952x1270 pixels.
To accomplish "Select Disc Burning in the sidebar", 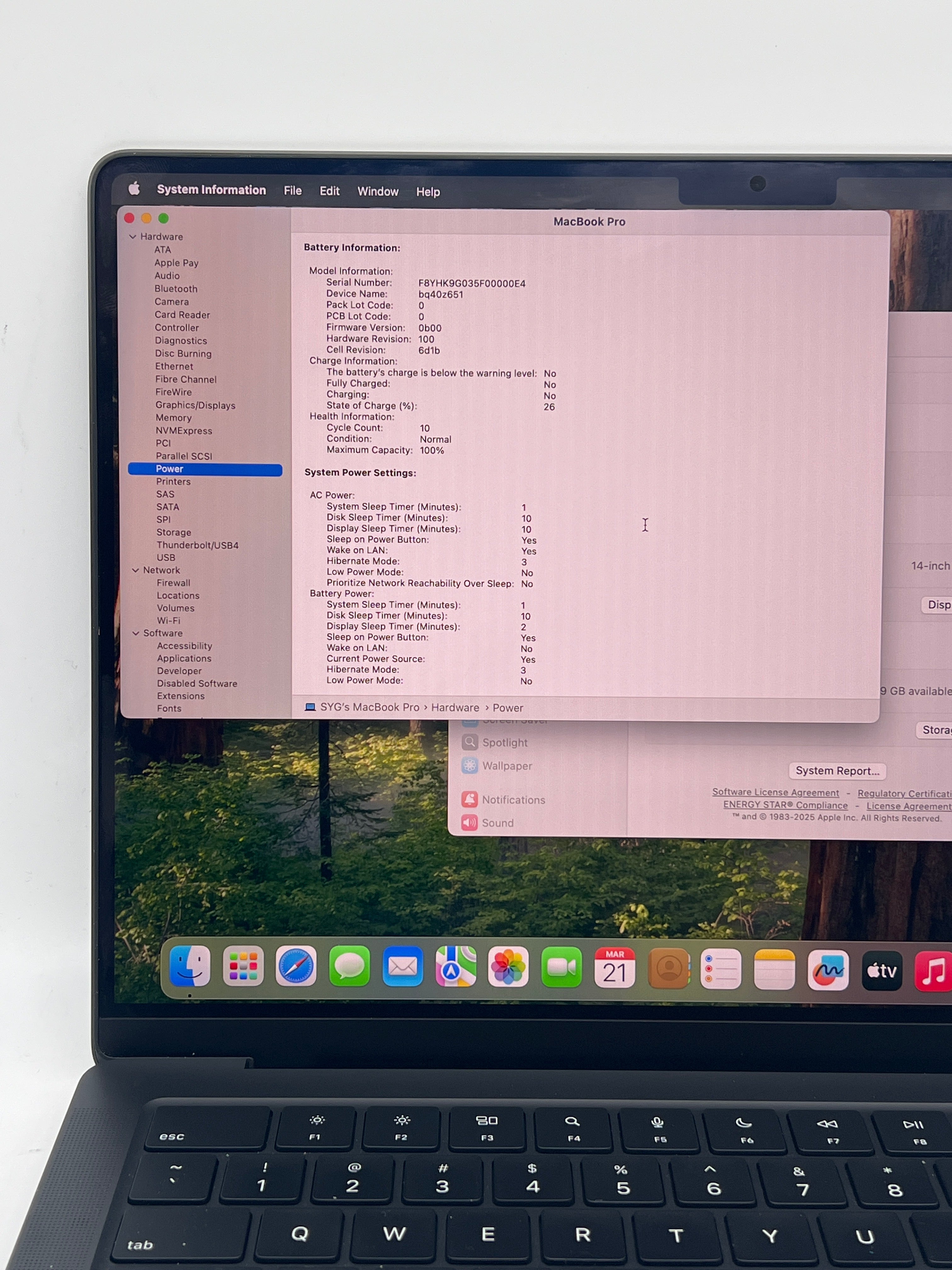I will click(183, 354).
